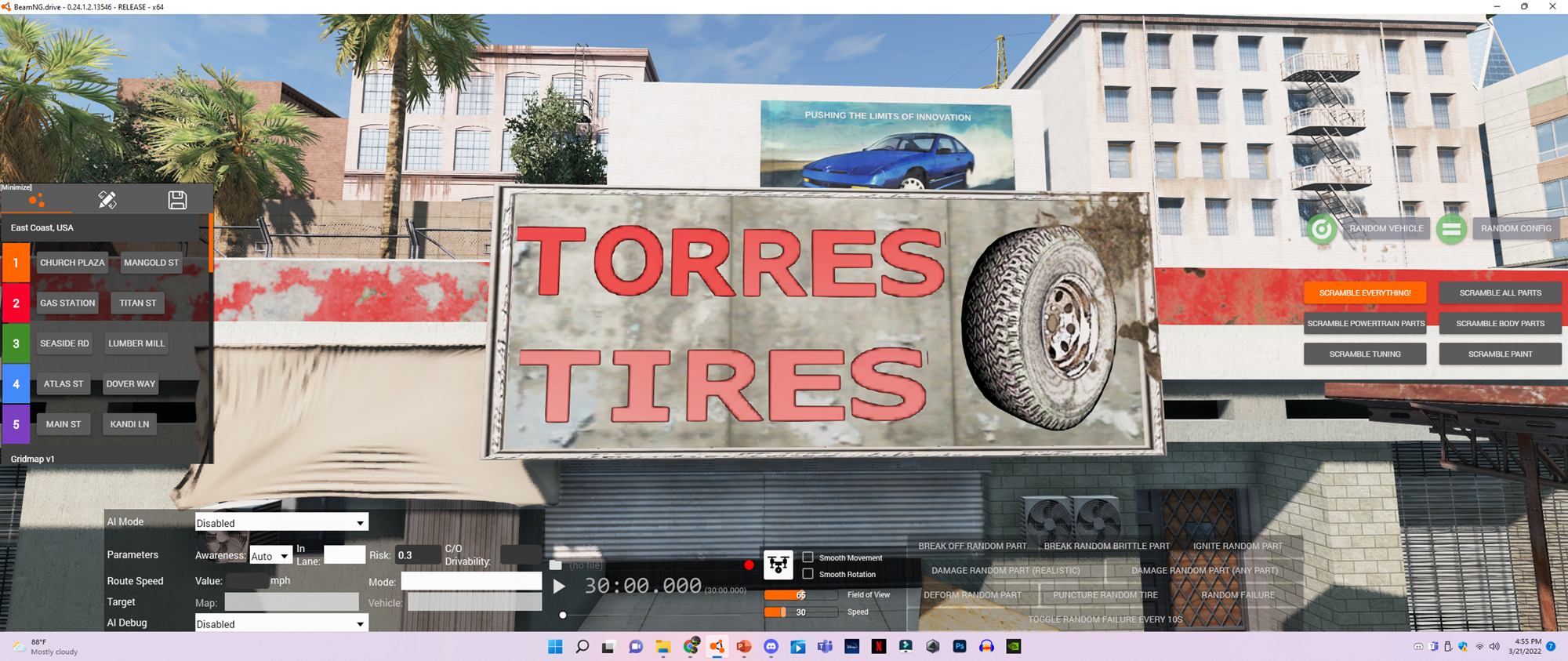Screen dimensions: 1568x661
Task: Click the green Random Vehicle icon
Action: 1322,229
